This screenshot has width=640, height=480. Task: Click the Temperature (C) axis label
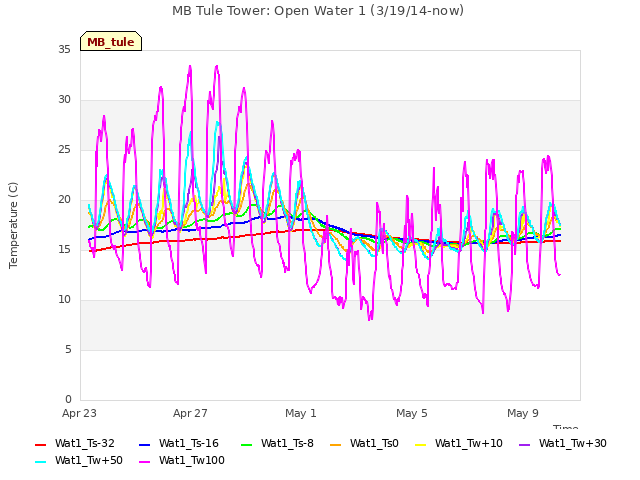pyautogui.click(x=13, y=225)
